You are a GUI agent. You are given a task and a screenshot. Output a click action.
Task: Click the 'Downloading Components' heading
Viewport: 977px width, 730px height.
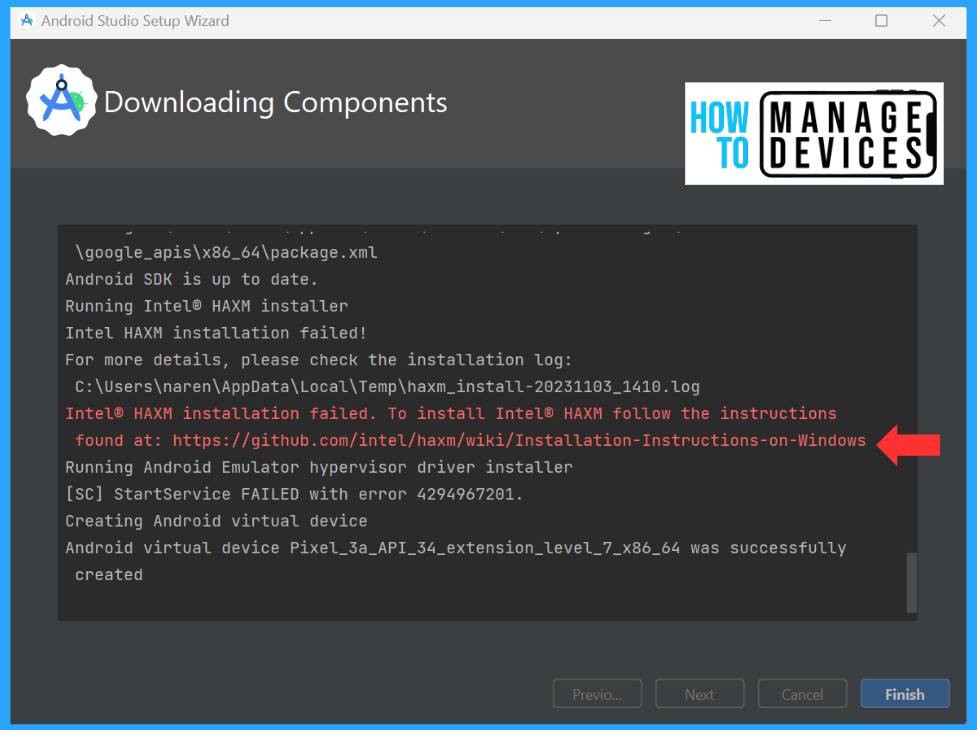275,102
